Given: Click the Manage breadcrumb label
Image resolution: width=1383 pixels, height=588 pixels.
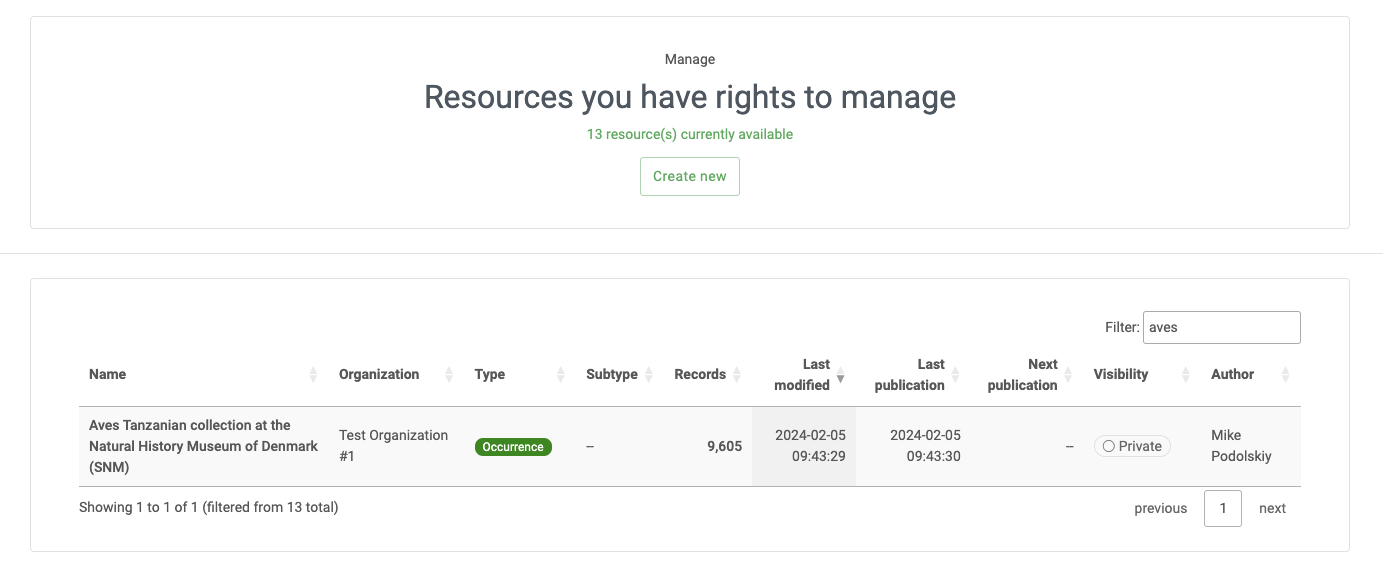Looking at the screenshot, I should [x=690, y=59].
